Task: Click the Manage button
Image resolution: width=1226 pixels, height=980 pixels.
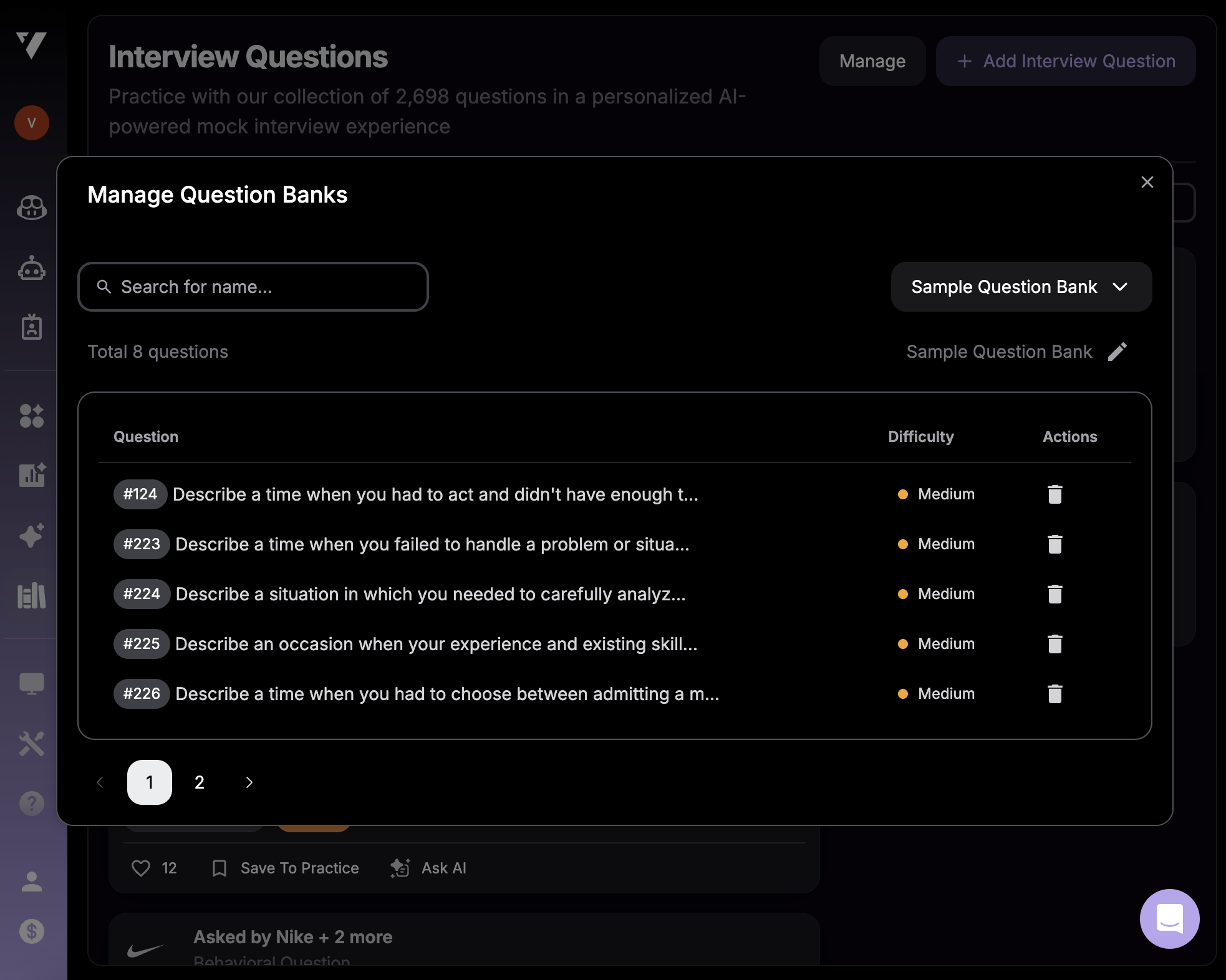Action: [872, 61]
